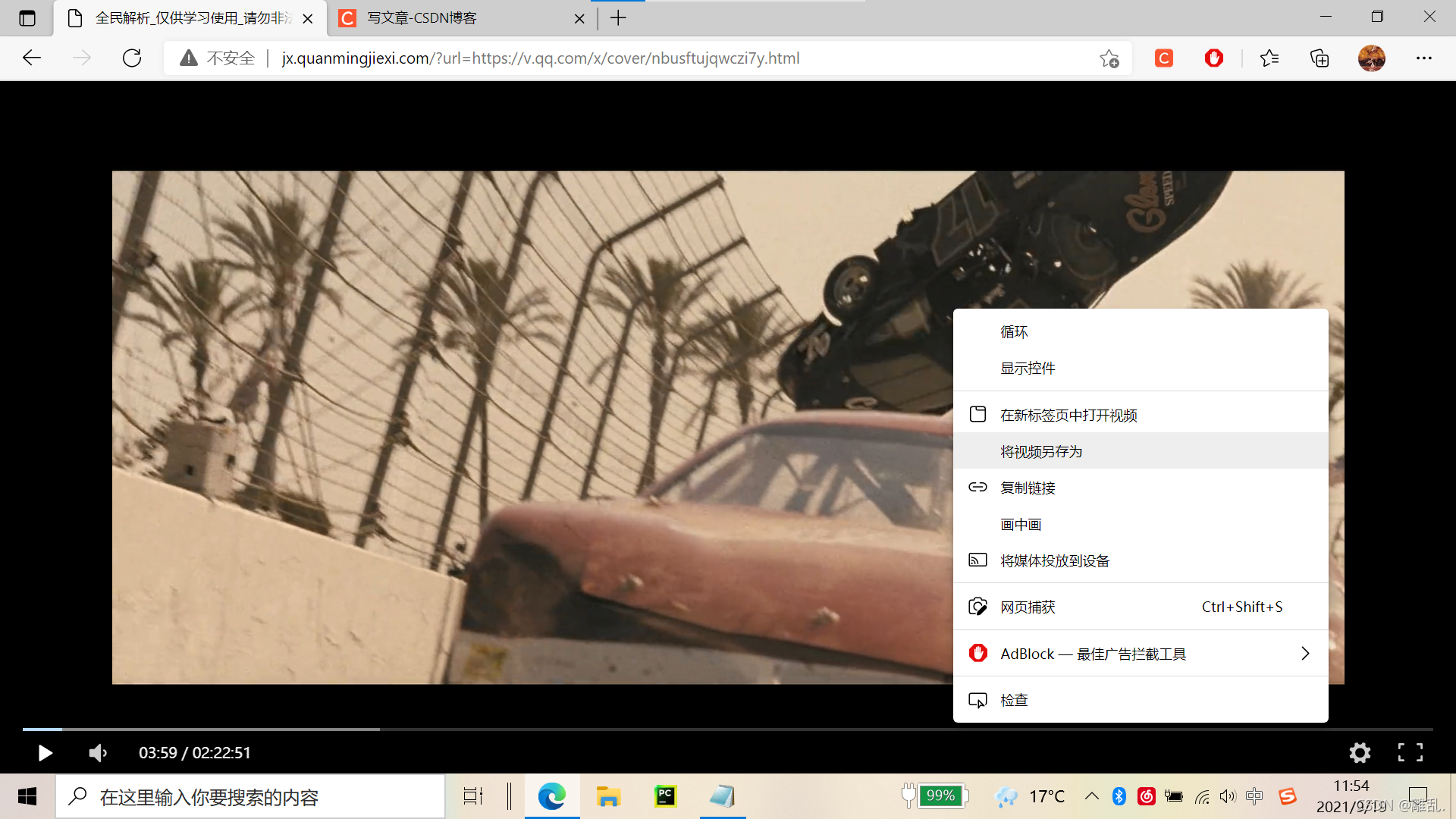Image resolution: width=1456 pixels, height=819 pixels.
Task: Close the 写文章-CSDN博客 tab
Action: click(x=579, y=19)
